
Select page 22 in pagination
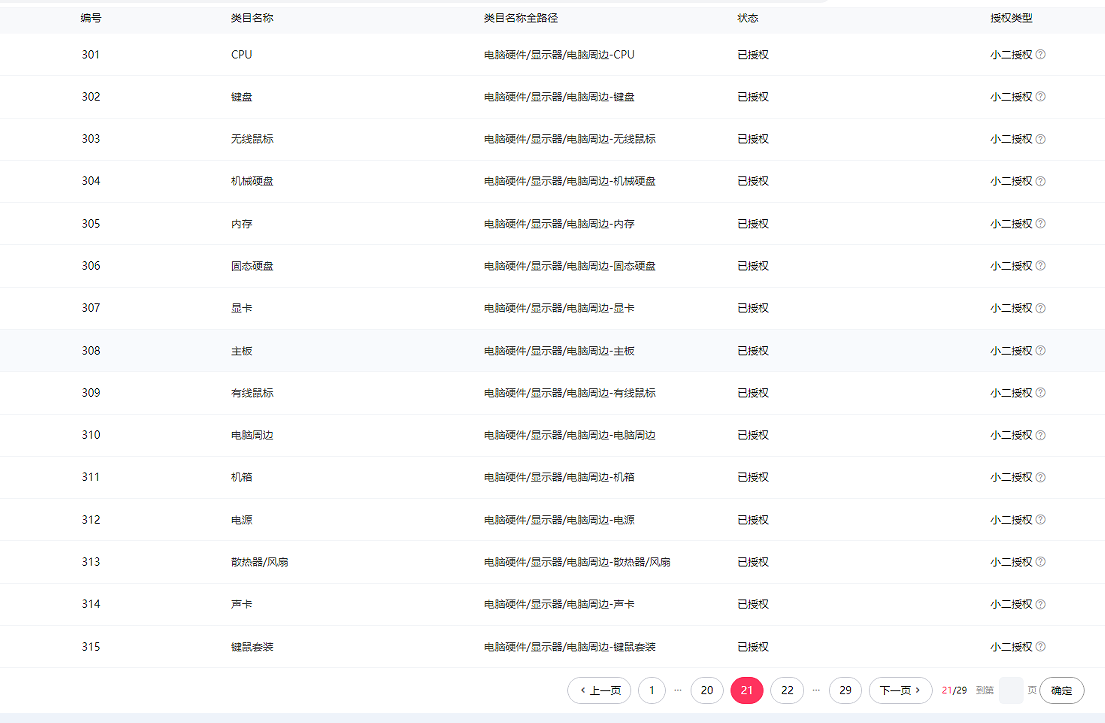tap(787, 690)
